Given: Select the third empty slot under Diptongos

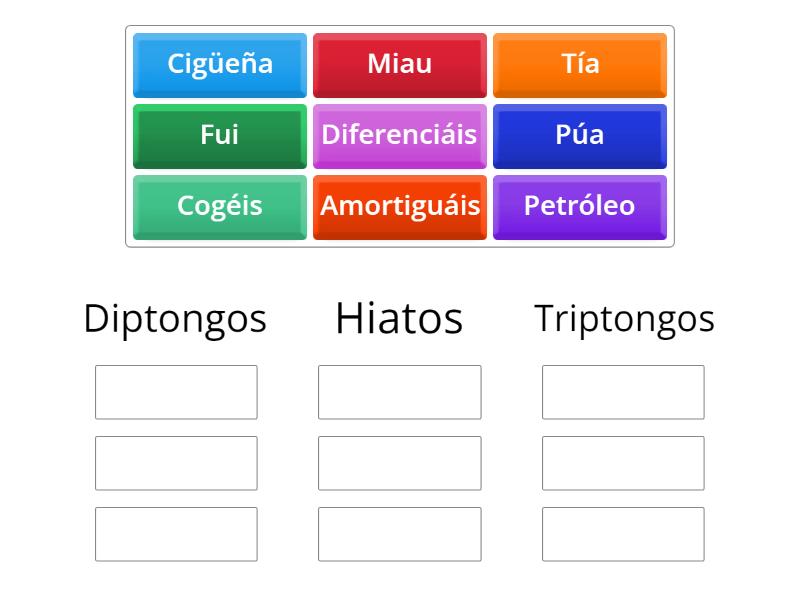Looking at the screenshot, I should click(x=175, y=534).
